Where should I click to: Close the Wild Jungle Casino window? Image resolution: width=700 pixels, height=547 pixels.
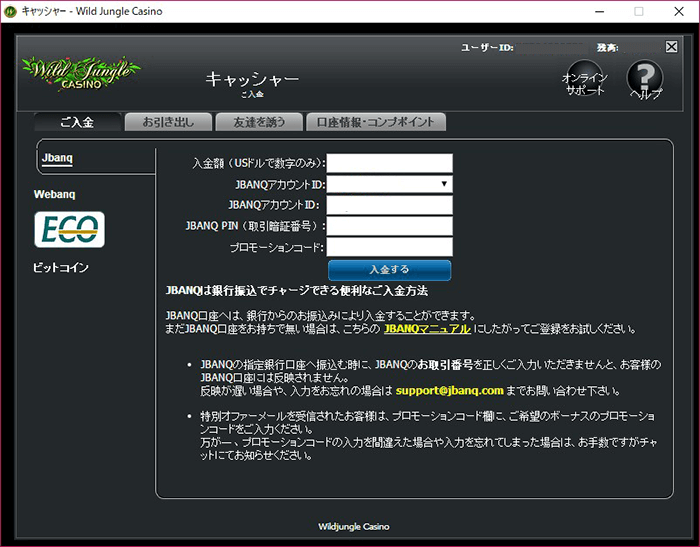click(x=679, y=12)
